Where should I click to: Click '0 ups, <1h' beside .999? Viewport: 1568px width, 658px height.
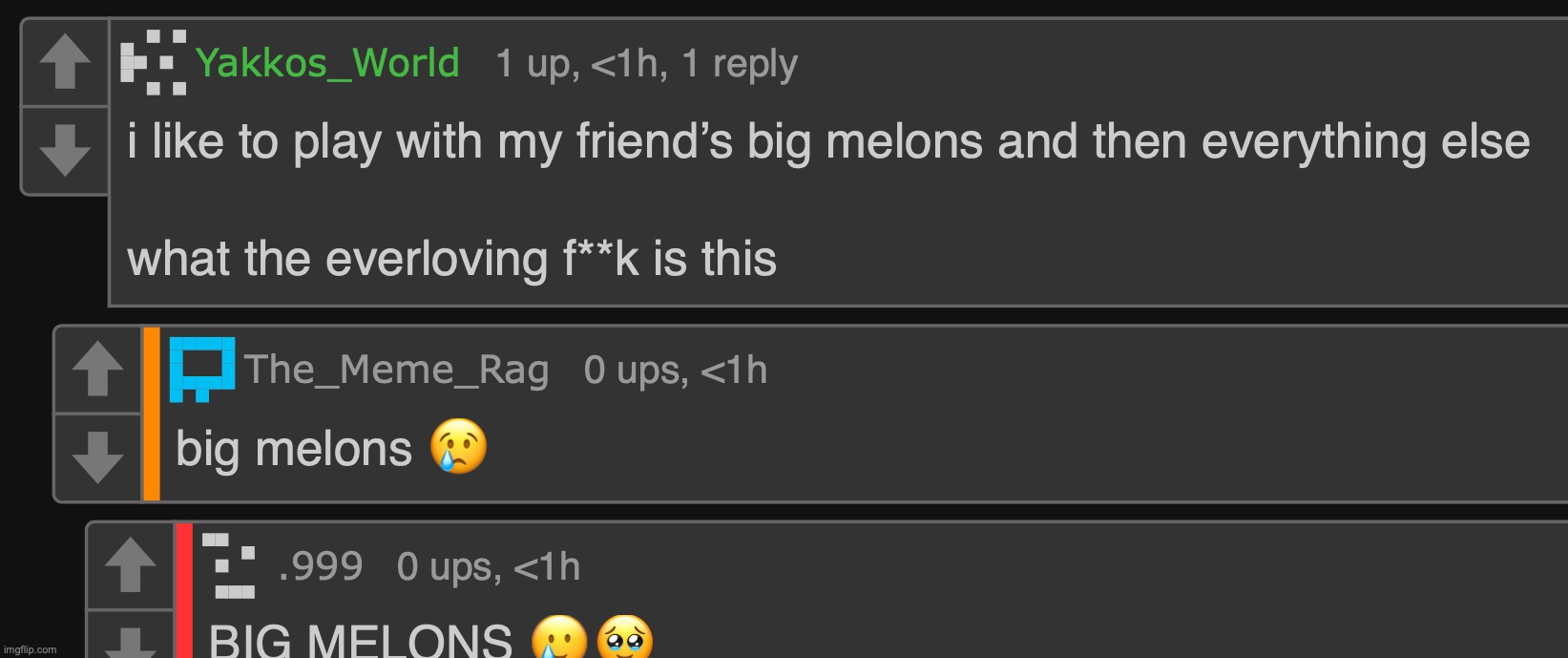(488, 567)
